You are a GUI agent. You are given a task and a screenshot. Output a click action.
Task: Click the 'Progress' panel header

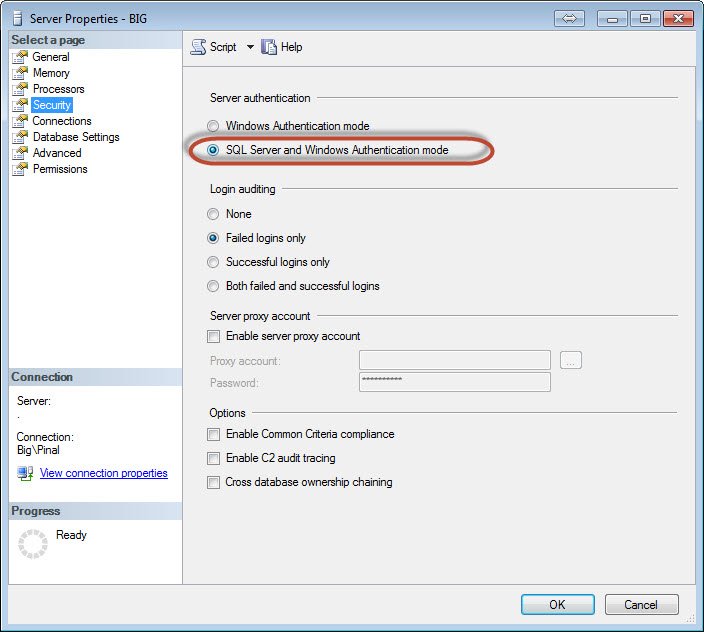pos(35,511)
